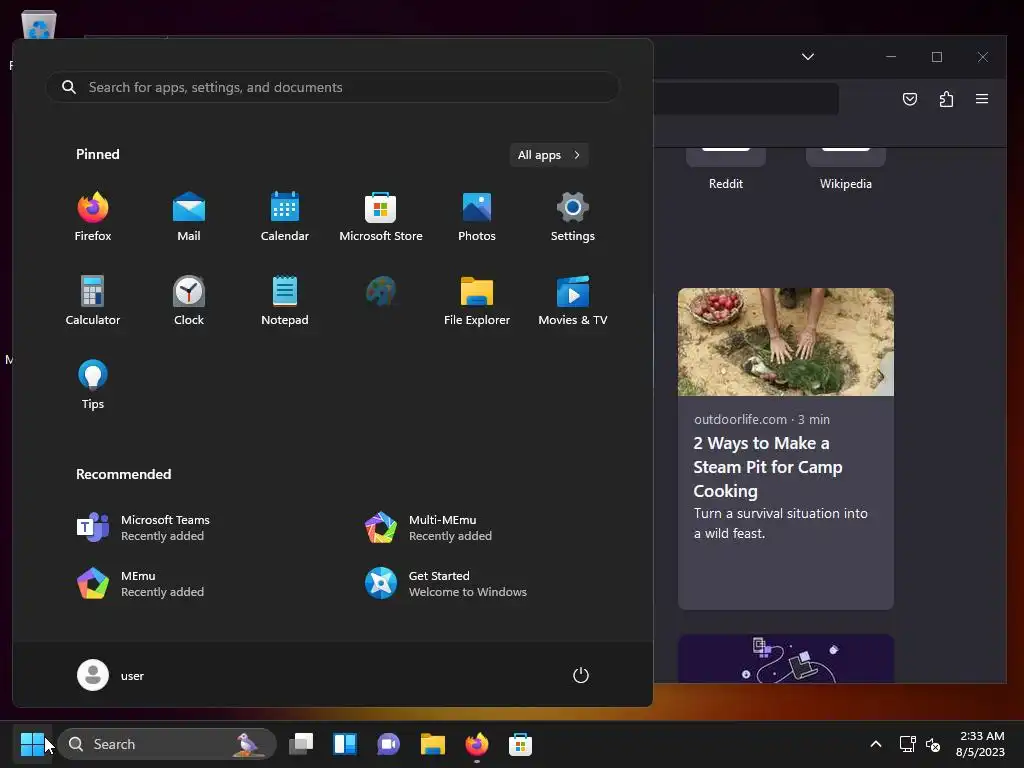Open the clock and date flyout

pyautogui.click(x=980, y=744)
